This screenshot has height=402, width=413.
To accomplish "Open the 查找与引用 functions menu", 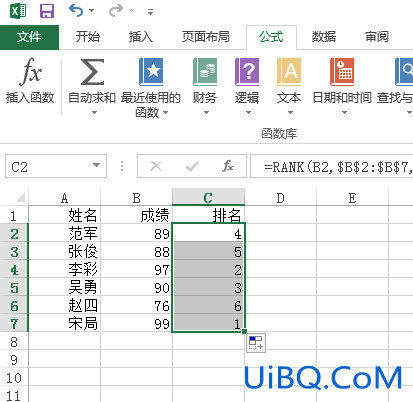I will [395, 86].
